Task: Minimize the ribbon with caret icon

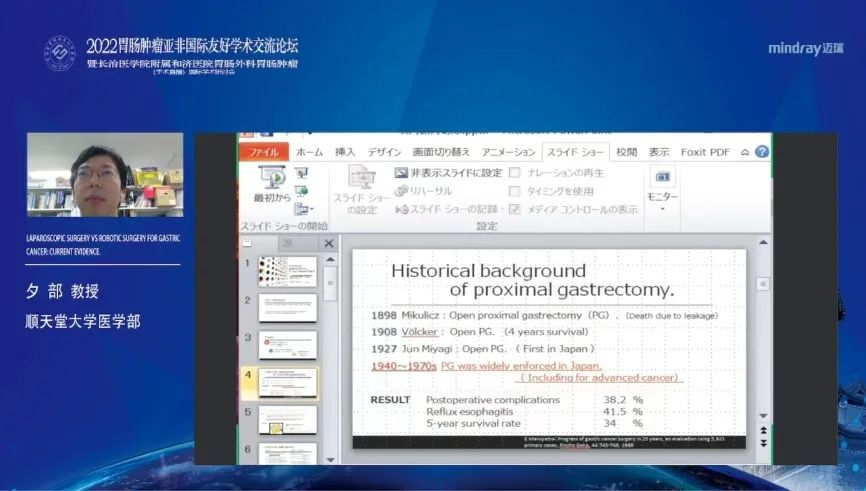Action: (x=744, y=152)
